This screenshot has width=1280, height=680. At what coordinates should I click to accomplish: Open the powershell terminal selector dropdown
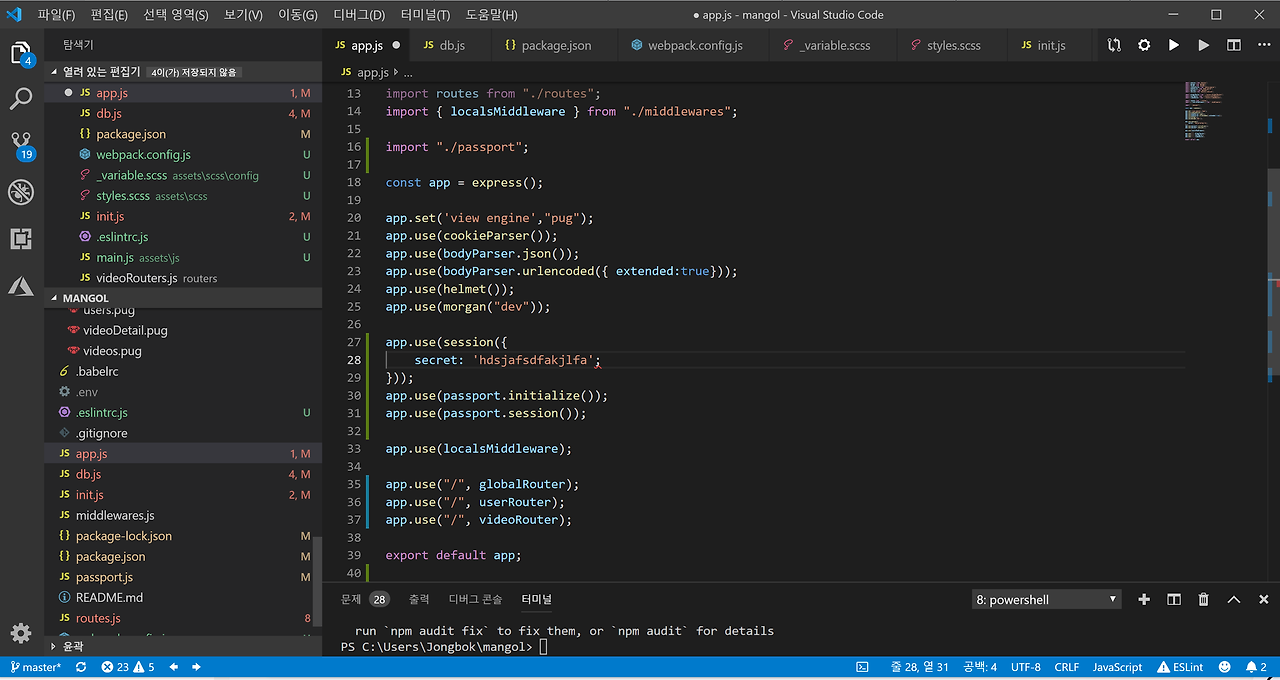click(1046, 599)
